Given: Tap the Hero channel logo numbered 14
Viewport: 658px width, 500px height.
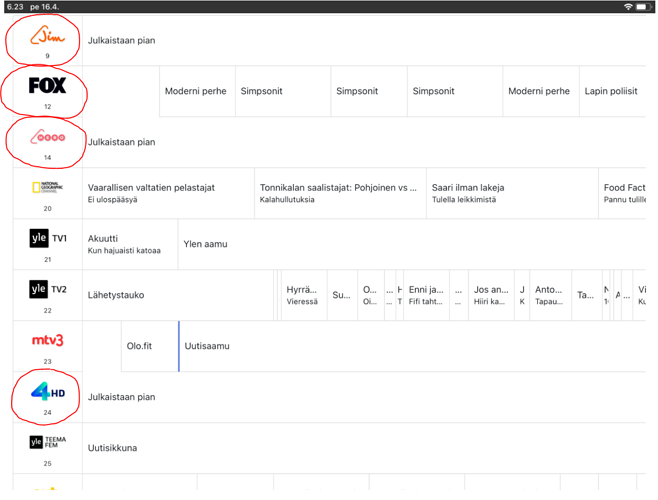Looking at the screenshot, I should click(47, 138).
